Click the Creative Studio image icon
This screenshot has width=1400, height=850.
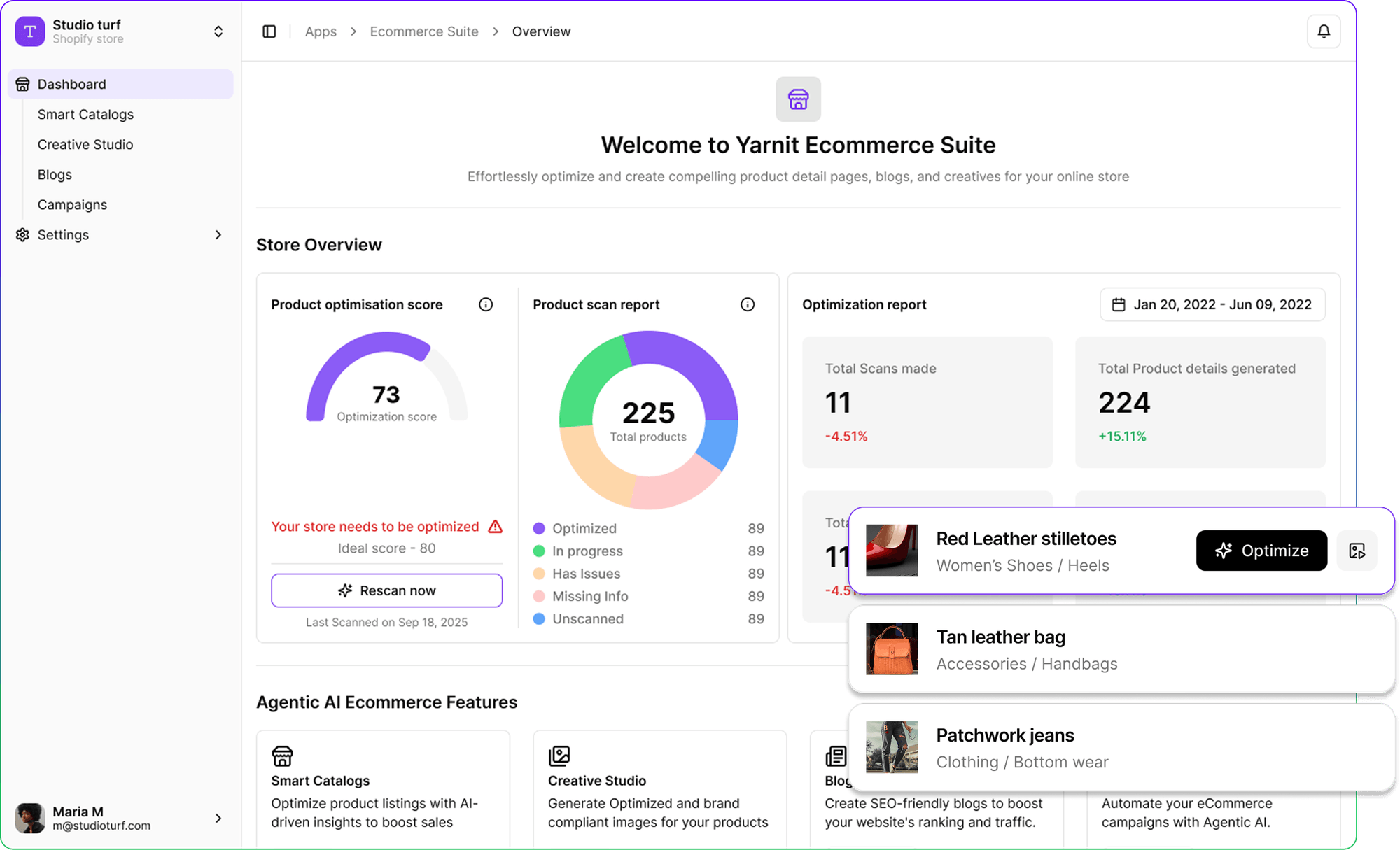tap(560, 756)
